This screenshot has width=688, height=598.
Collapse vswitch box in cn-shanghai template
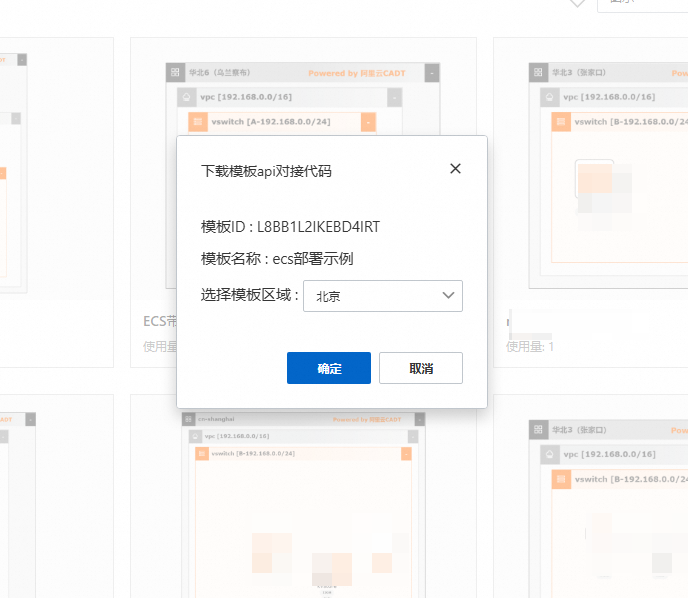pos(406,454)
